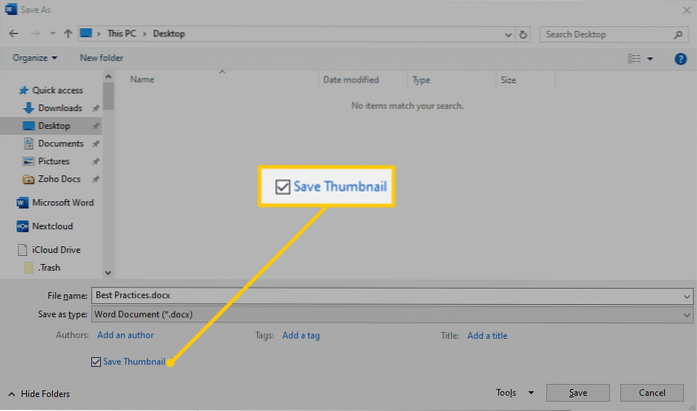Open recent locations dropdown chevron
Viewport: 697px width, 411px height.
52,34
